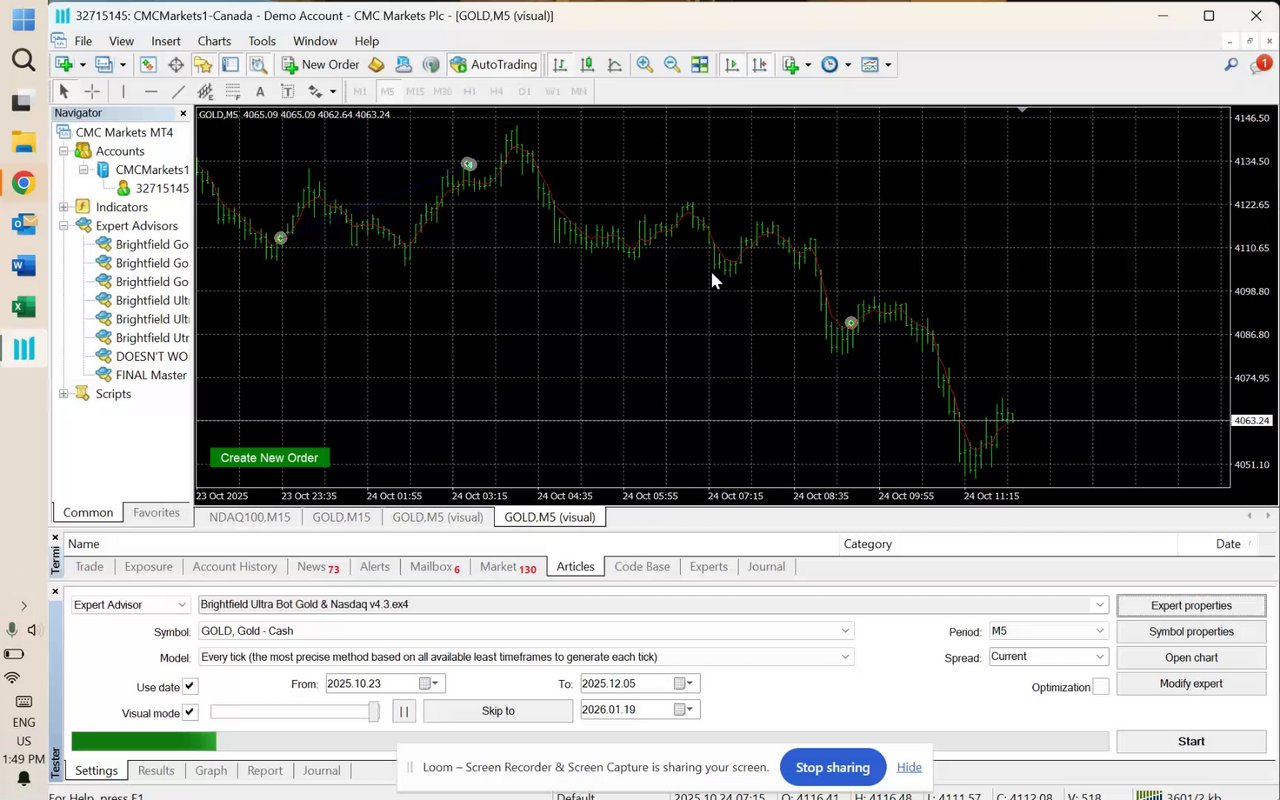The width and height of the screenshot is (1280, 800).
Task: Uncheck the Visual mode checkbox
Action: (190, 712)
